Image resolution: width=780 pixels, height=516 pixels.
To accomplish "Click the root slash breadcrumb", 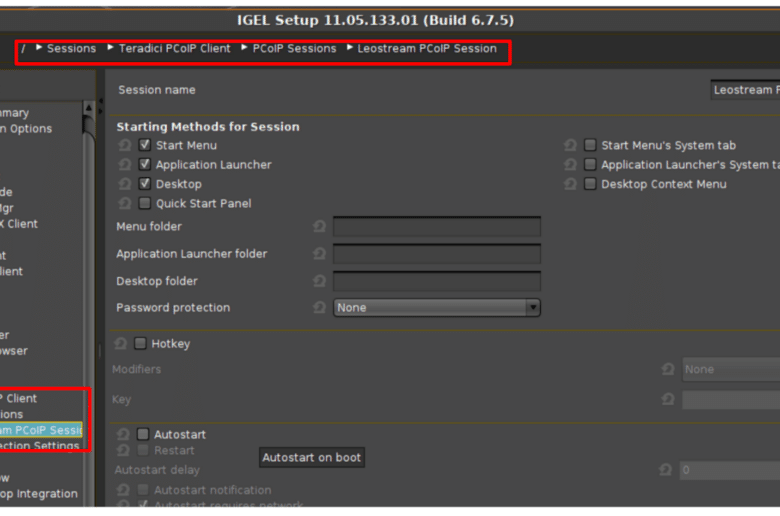I will click(x=23, y=48).
